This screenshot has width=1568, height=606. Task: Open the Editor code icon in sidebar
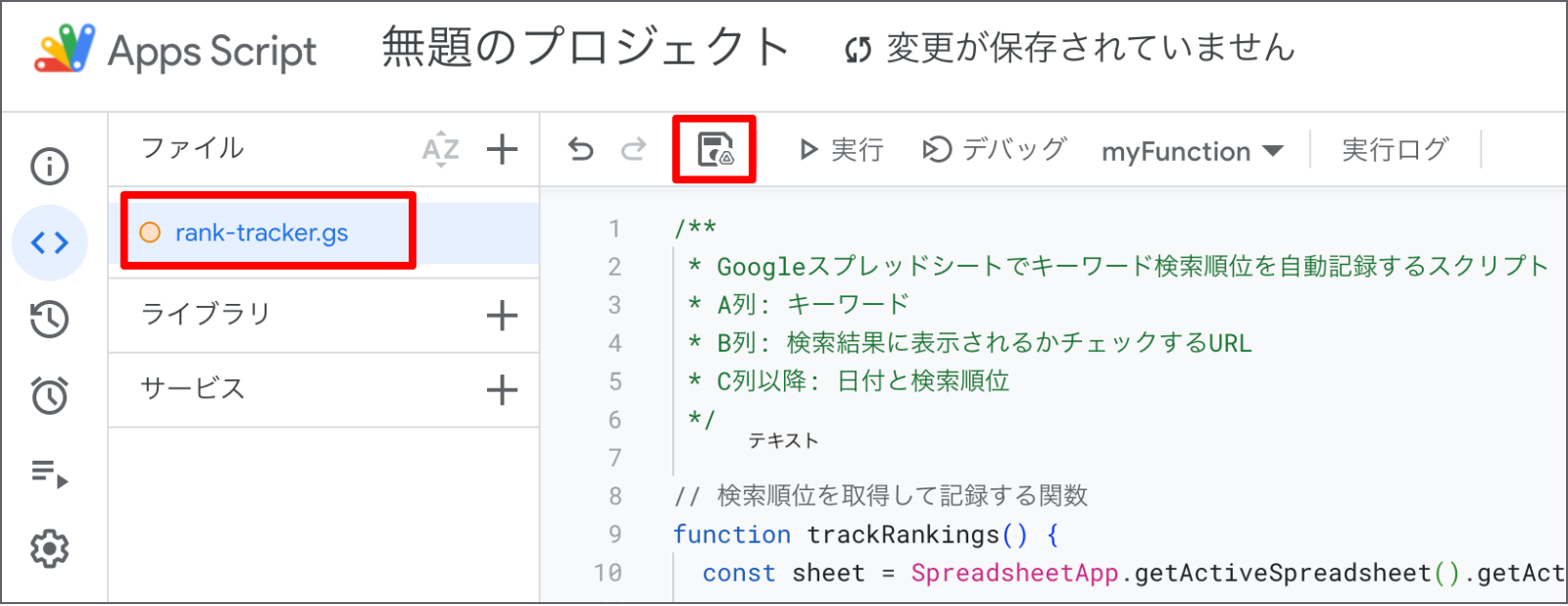[50, 242]
